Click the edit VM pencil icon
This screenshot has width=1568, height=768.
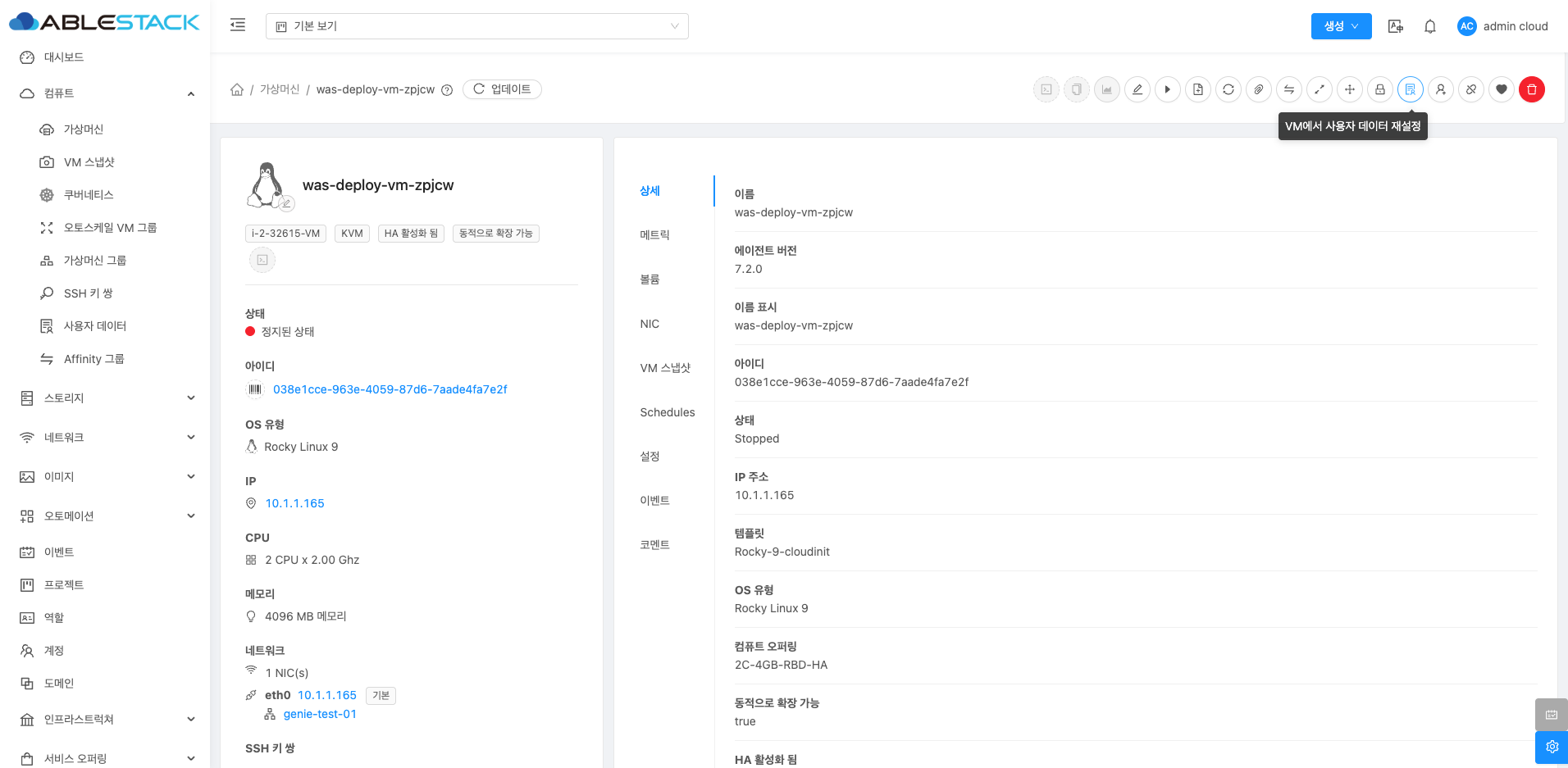point(1137,89)
